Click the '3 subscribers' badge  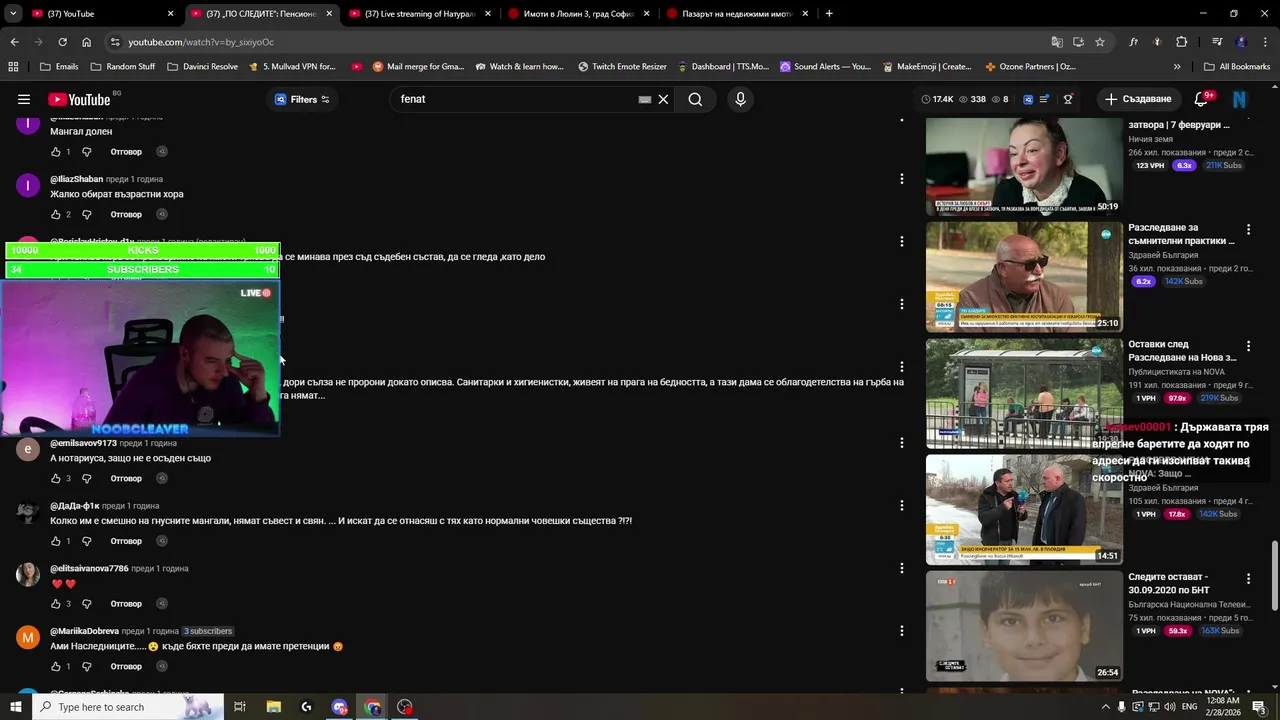(x=207, y=631)
